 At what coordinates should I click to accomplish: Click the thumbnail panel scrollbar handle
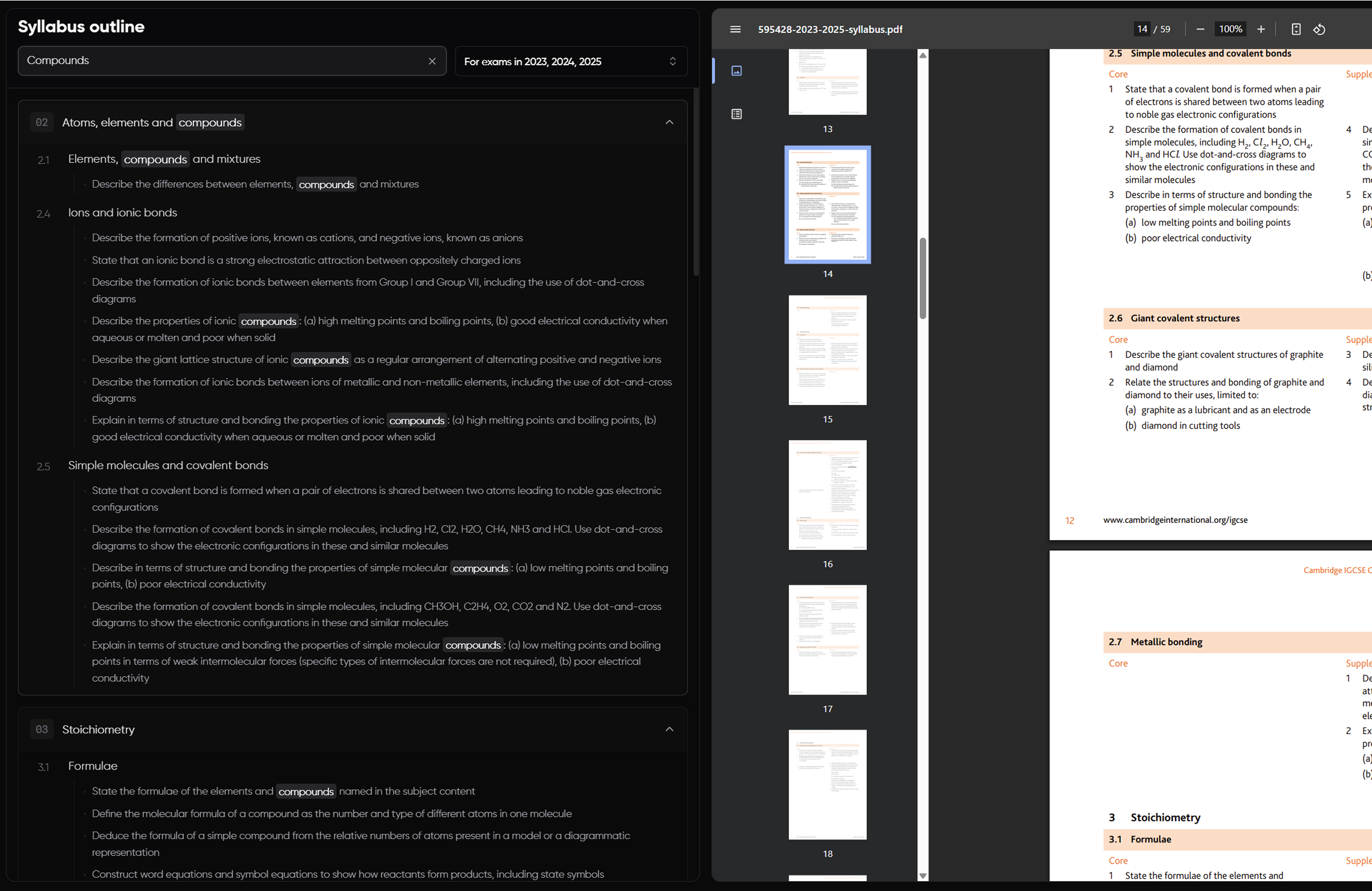(923, 278)
